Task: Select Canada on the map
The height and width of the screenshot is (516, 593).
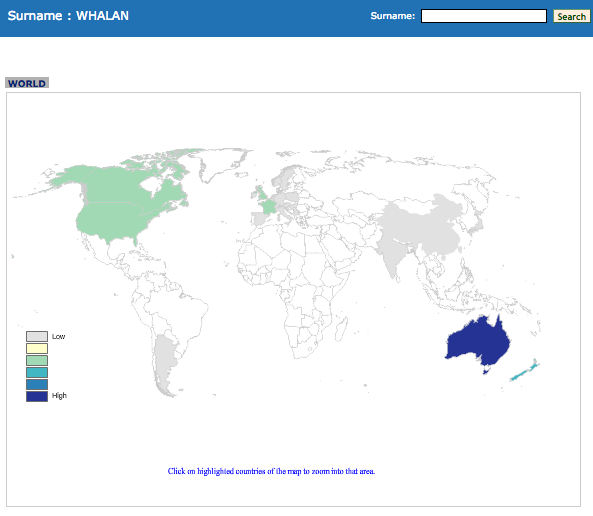Action: pyautogui.click(x=125, y=183)
